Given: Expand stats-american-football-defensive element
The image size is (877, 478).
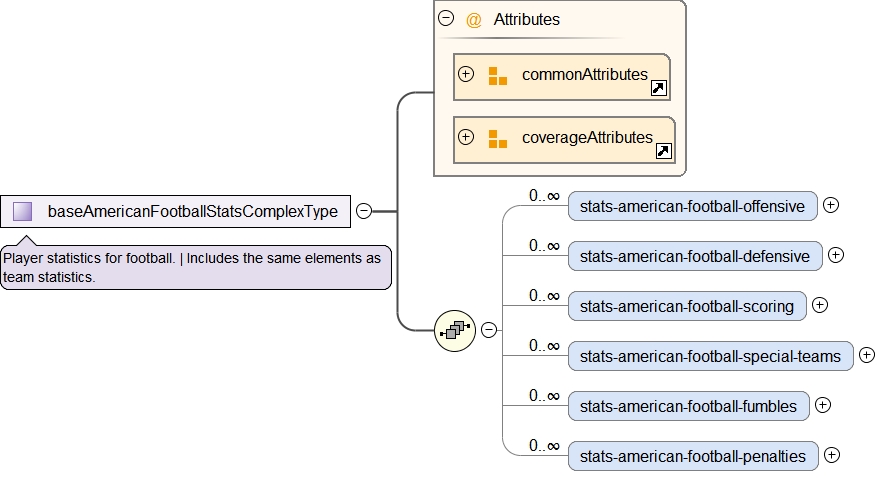Looking at the screenshot, I should click(x=836, y=255).
